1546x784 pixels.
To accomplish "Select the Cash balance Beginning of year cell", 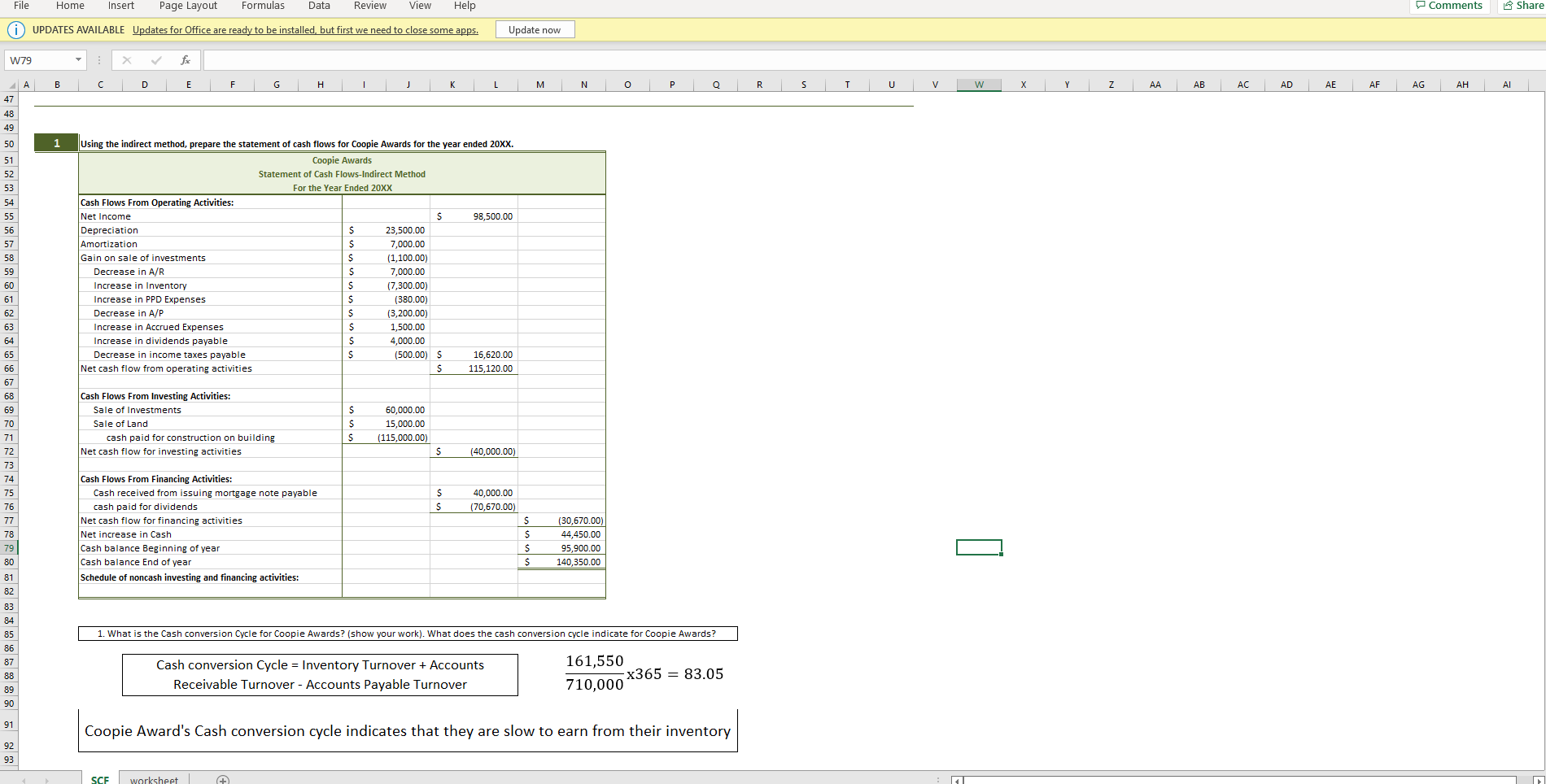I will (210, 548).
